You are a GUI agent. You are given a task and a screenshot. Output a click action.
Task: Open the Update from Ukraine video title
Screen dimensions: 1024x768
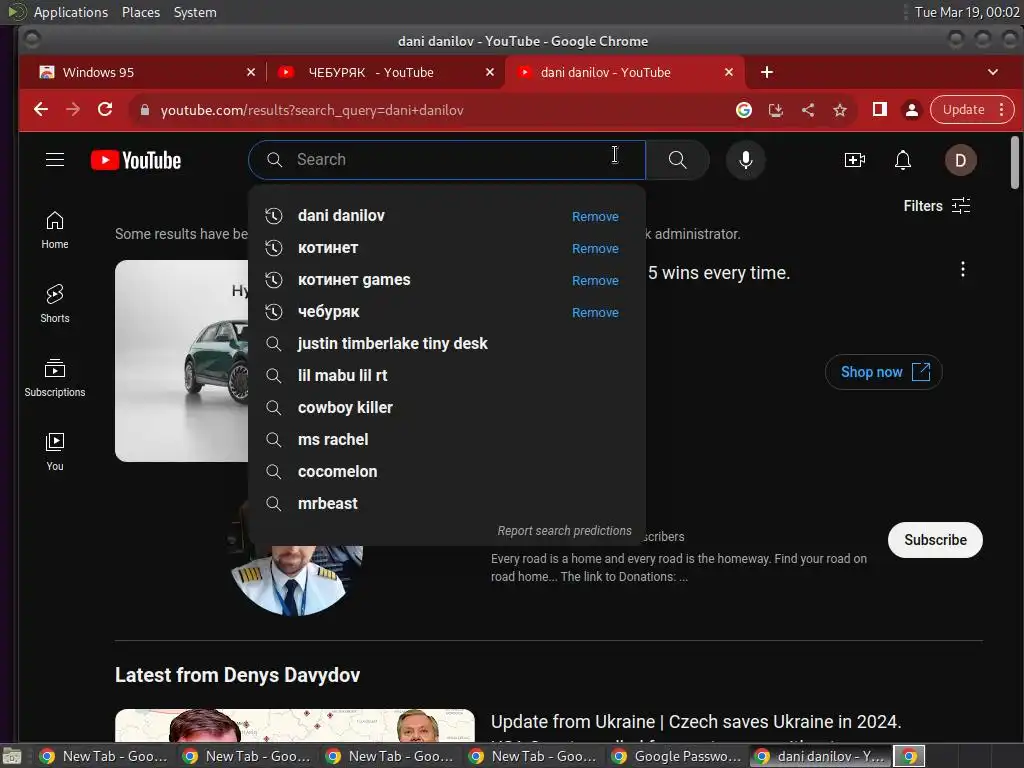point(696,722)
